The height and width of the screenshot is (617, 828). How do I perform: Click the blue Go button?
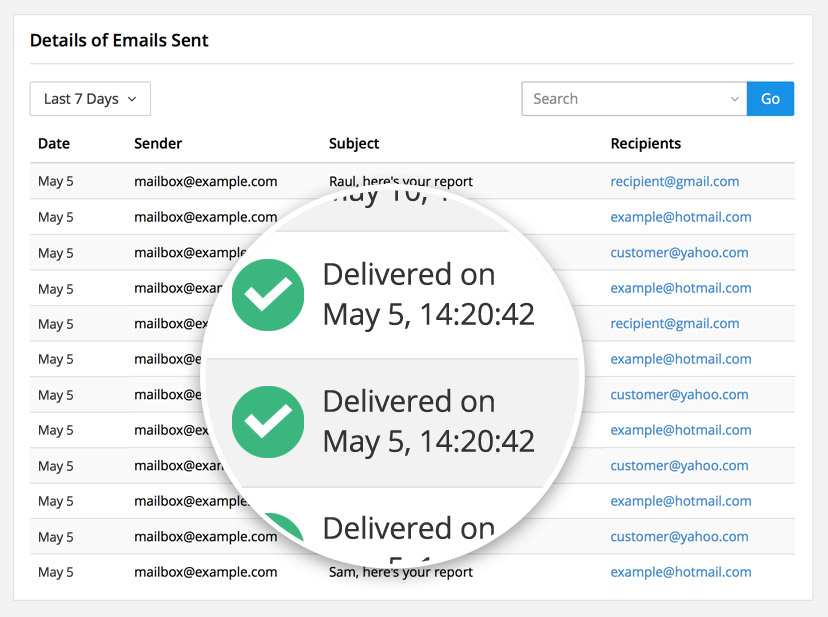click(x=770, y=99)
